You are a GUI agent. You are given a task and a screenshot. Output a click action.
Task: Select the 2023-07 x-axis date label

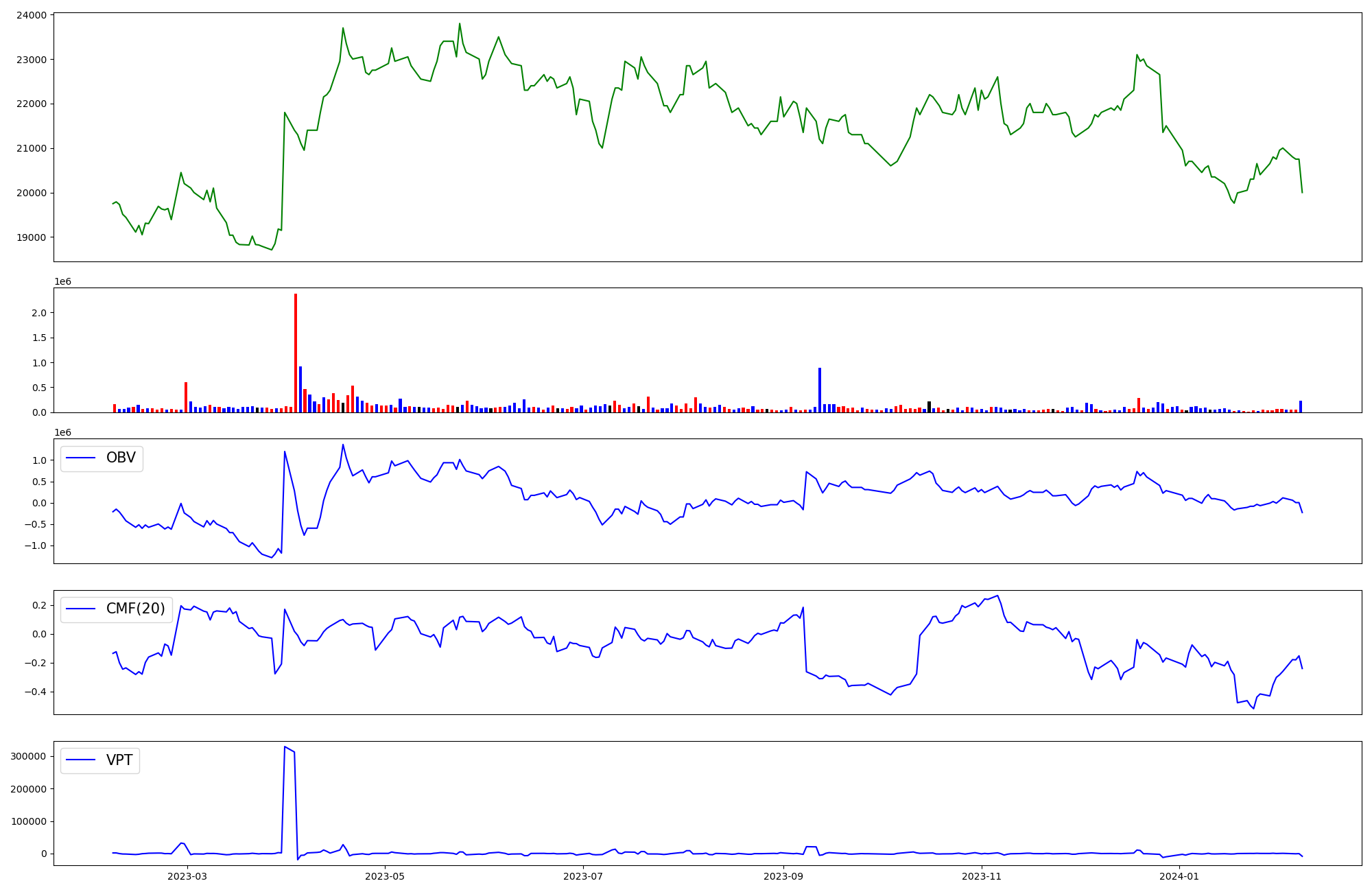[583, 876]
